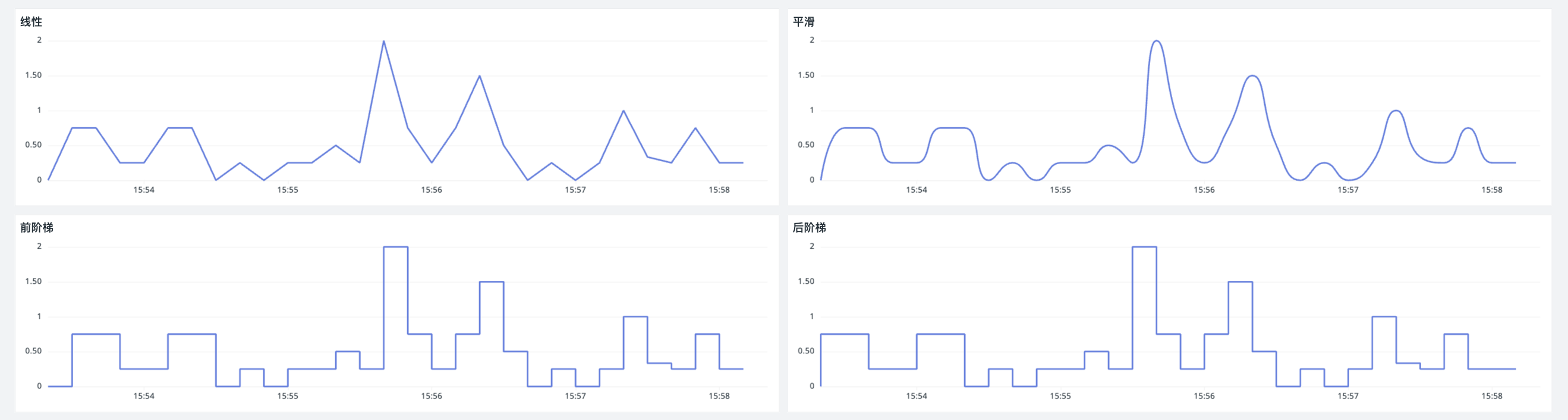Viewport: 1568px width, 420px height.
Task: Click the 前阶梯 chart title
Action: click(36, 228)
